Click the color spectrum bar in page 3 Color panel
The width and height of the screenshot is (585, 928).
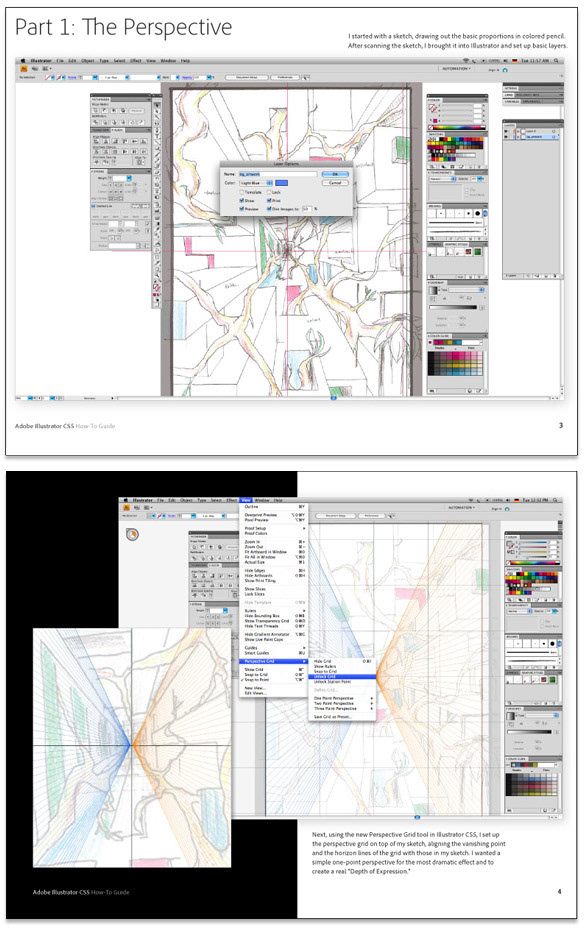pyautogui.click(x=457, y=127)
